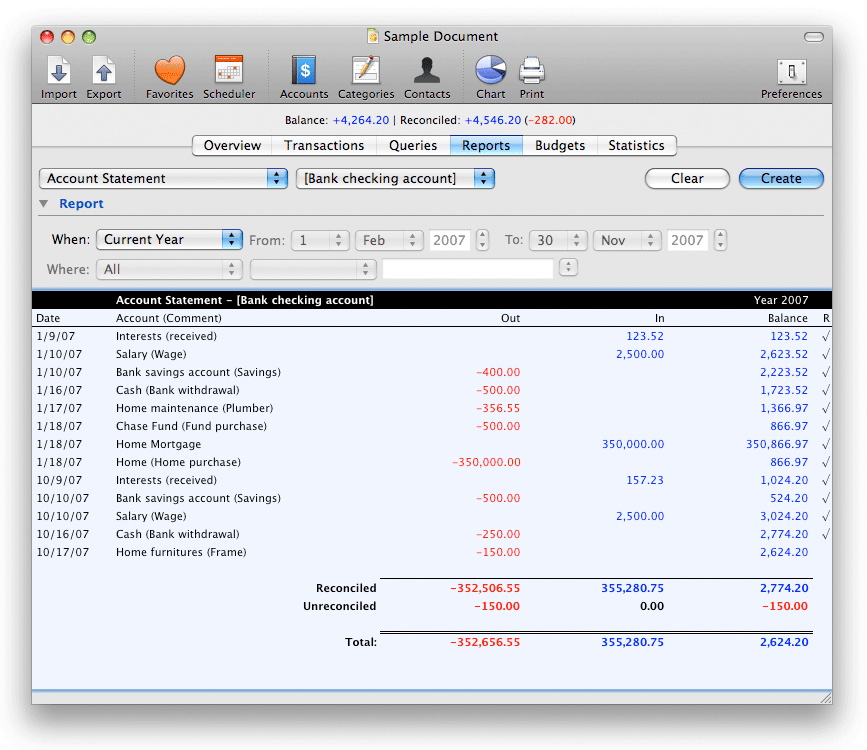Toggle reconciled checkmark on the 1/9/07 Interests row
The image size is (867, 750).
pyautogui.click(x=825, y=337)
